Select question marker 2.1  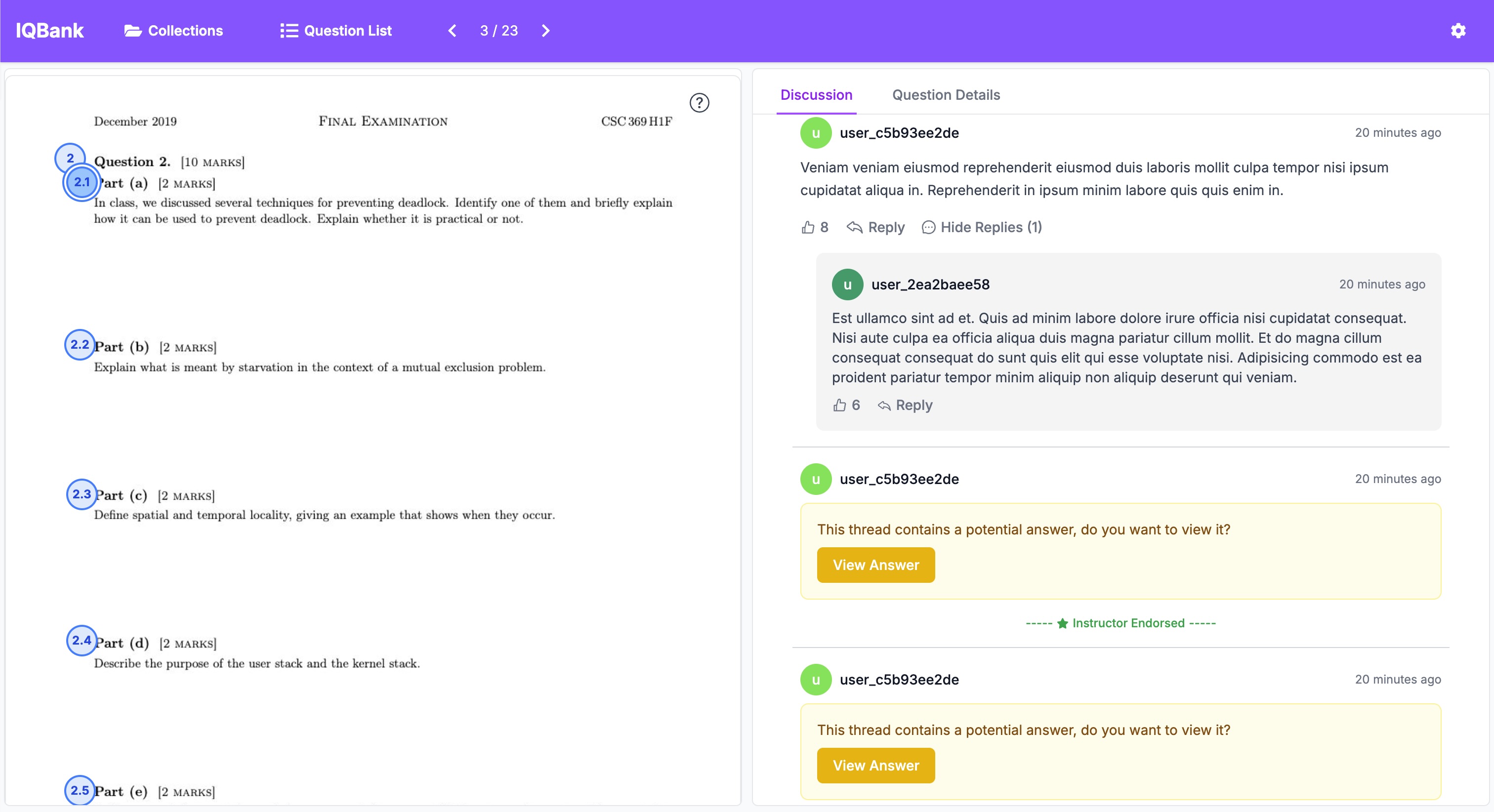click(x=82, y=182)
